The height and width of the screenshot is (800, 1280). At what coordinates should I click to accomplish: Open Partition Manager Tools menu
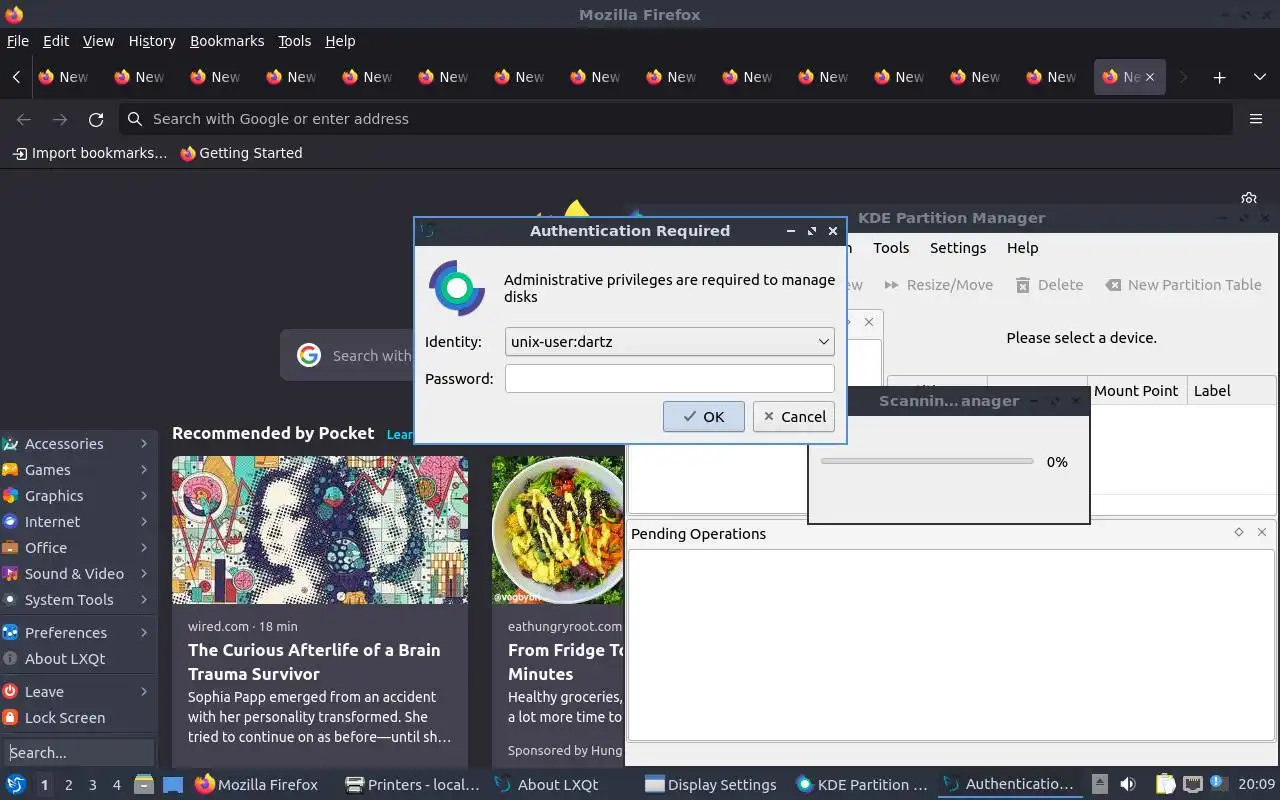(x=891, y=248)
